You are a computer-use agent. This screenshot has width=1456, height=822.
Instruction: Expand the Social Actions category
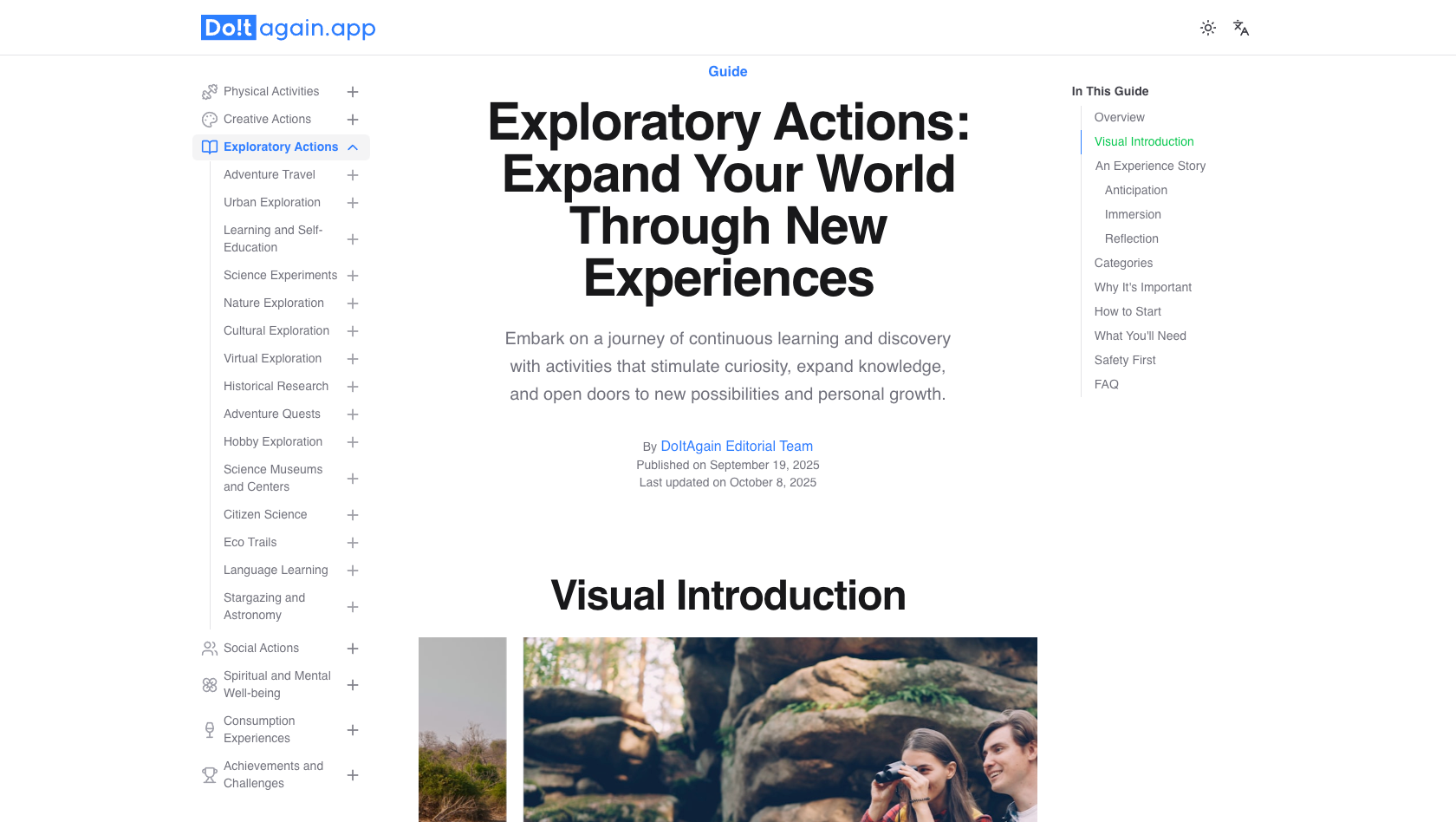[353, 648]
